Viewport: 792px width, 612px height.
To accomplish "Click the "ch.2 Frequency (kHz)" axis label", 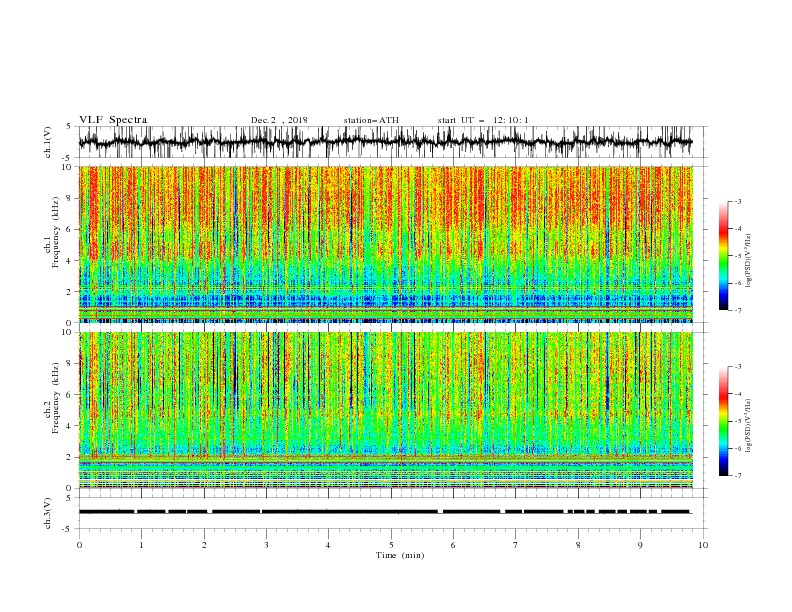I will tap(52, 397).
